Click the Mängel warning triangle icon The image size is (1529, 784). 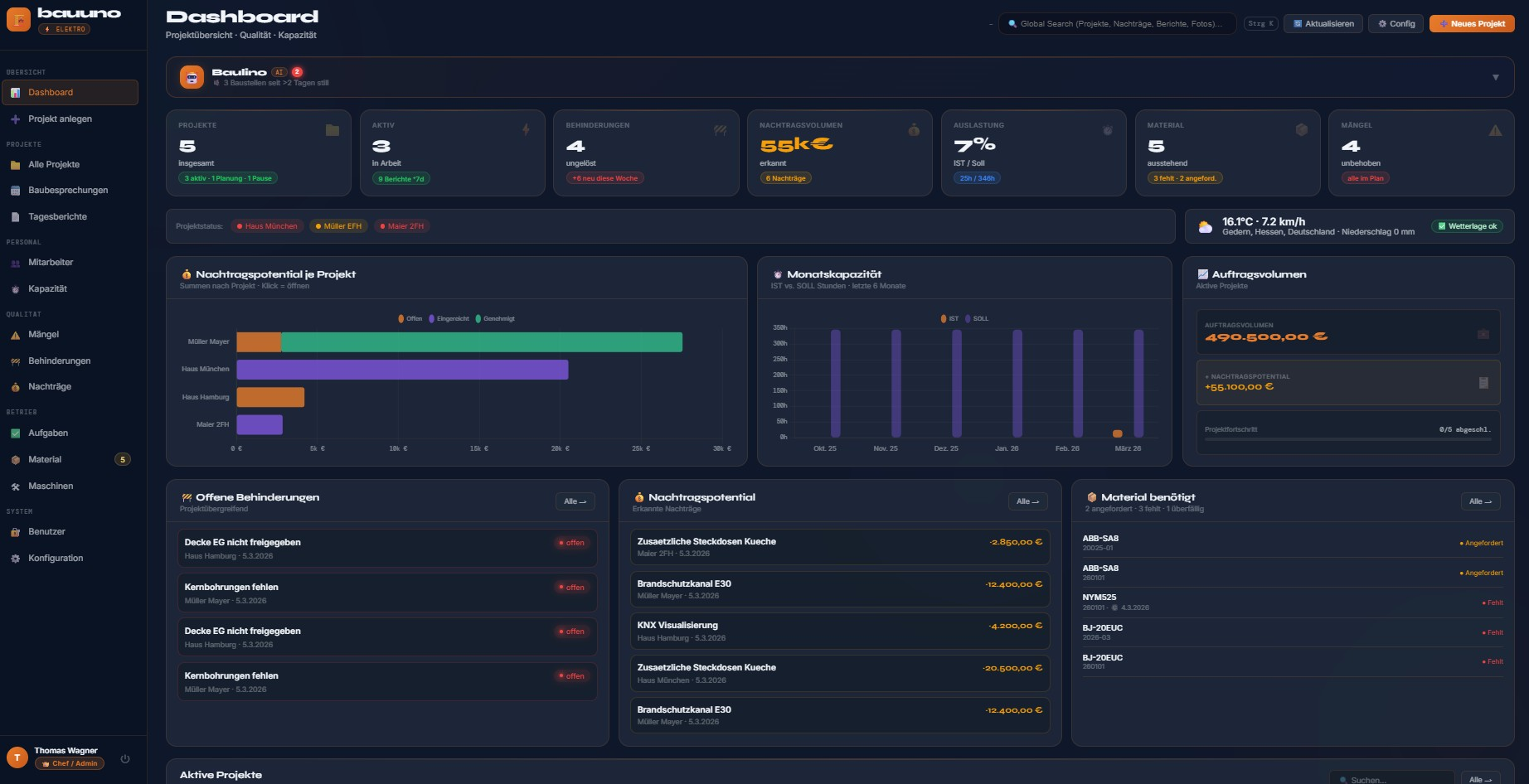point(16,334)
